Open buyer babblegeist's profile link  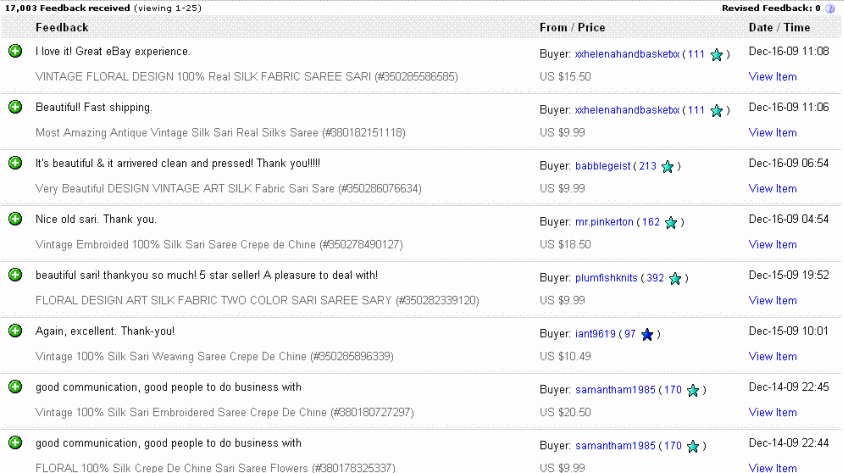[603, 166]
